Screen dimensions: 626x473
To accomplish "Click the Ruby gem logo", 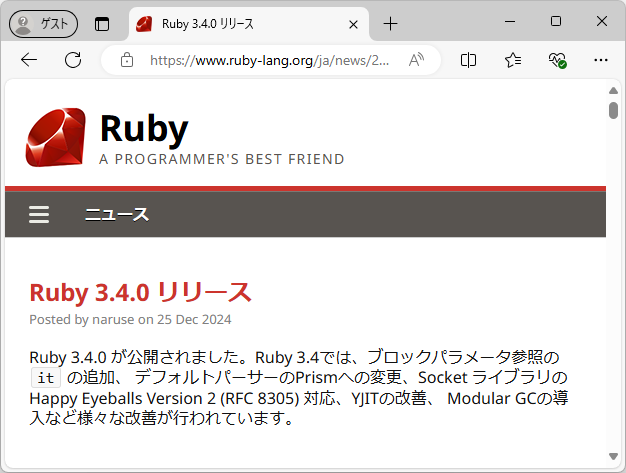I will pyautogui.click(x=55, y=137).
